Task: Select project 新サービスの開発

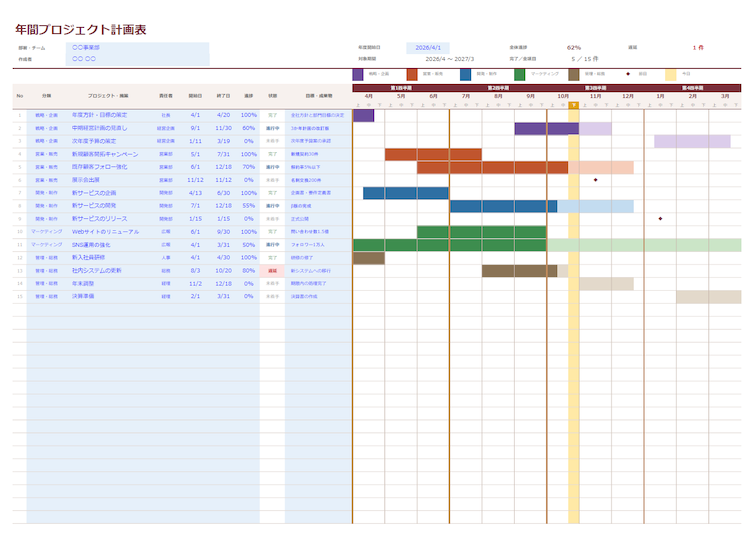Action: tap(94, 206)
